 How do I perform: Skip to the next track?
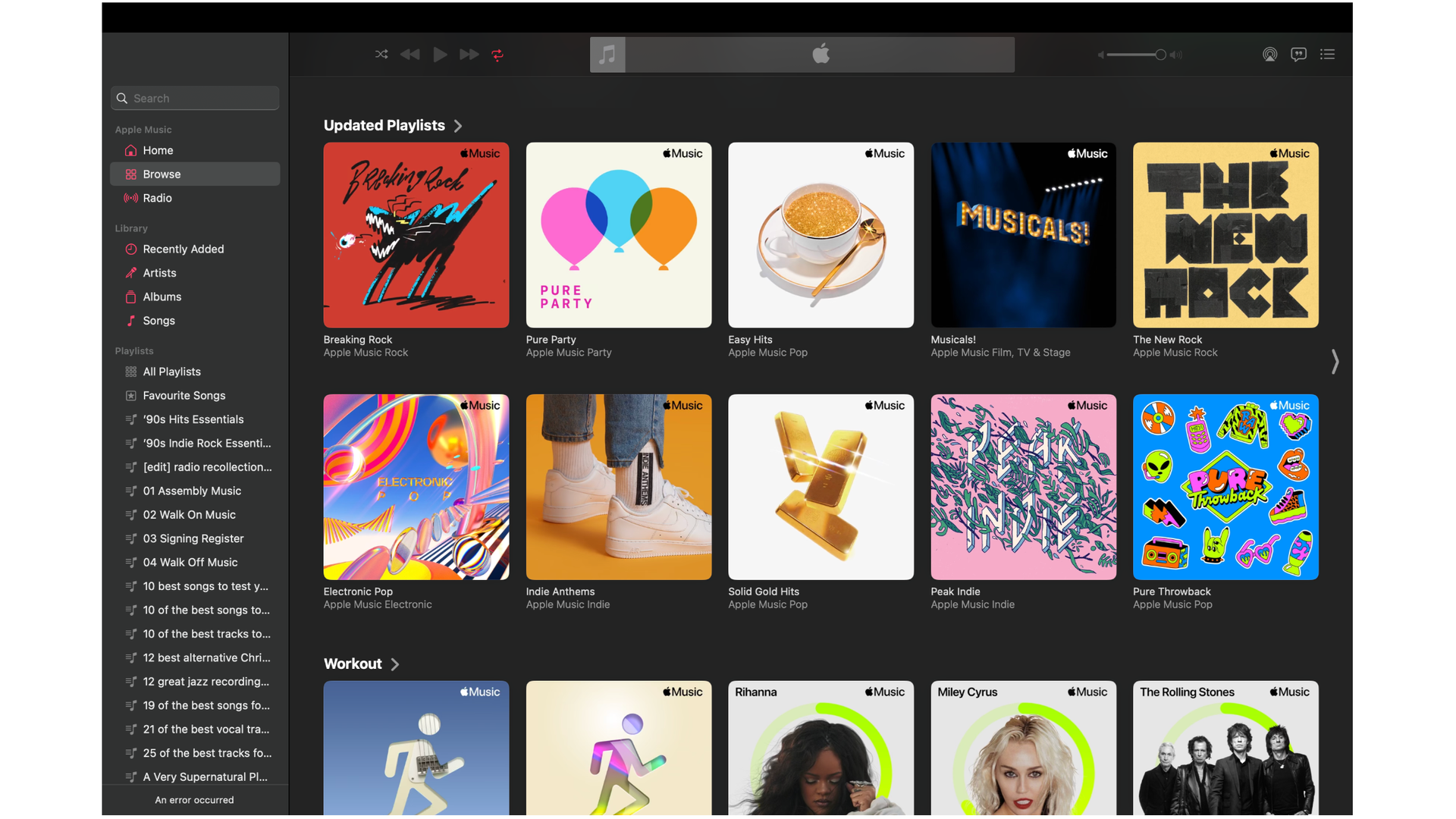pyautogui.click(x=469, y=54)
